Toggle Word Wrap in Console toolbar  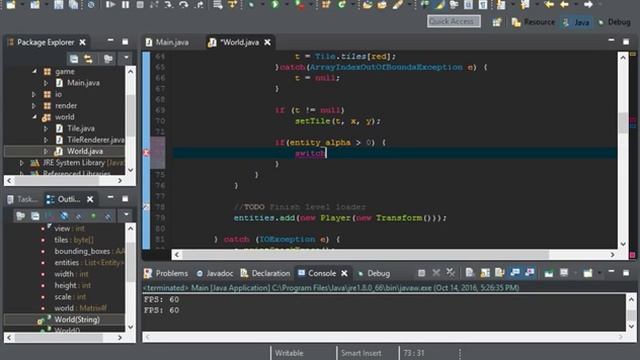pos(500,273)
